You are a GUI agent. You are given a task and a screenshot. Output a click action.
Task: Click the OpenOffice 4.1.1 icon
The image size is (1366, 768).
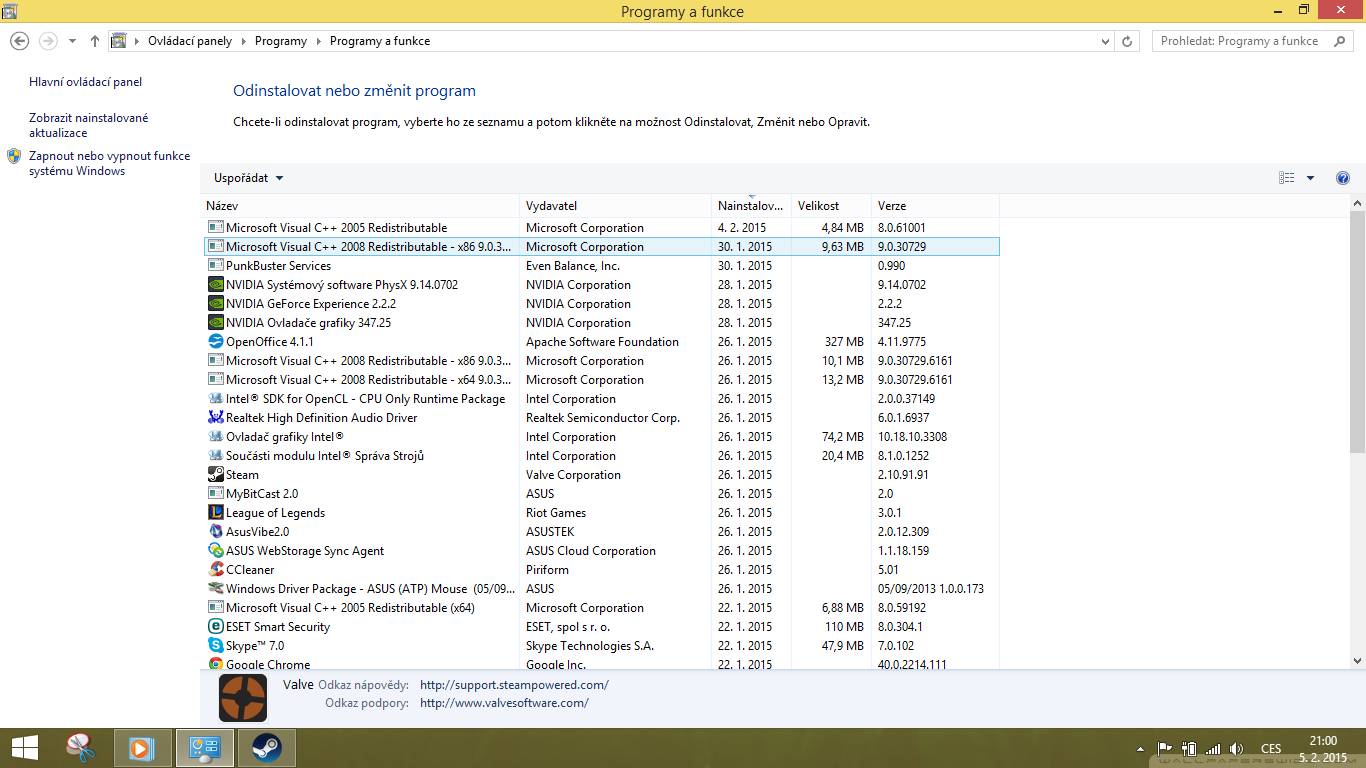pyautogui.click(x=215, y=341)
